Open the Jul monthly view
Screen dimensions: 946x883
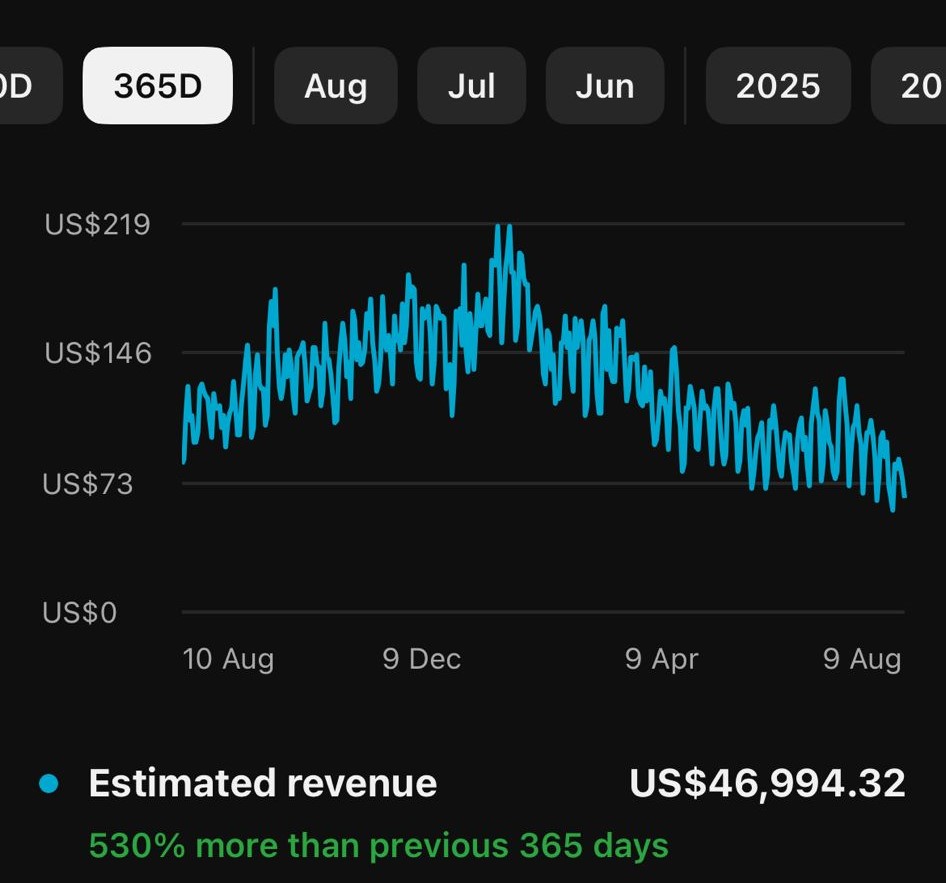[472, 86]
